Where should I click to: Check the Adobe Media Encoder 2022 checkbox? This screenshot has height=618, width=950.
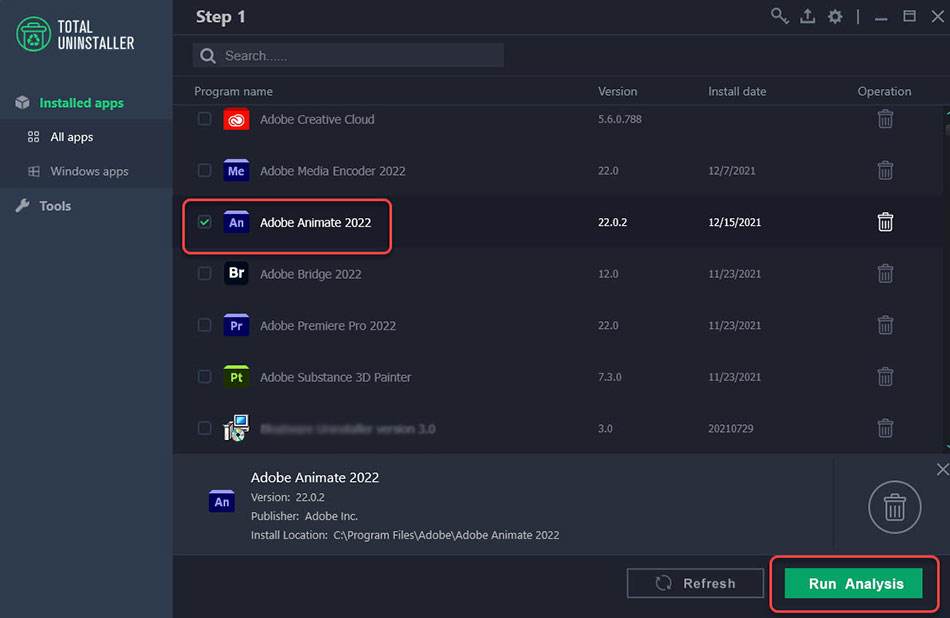coord(205,170)
